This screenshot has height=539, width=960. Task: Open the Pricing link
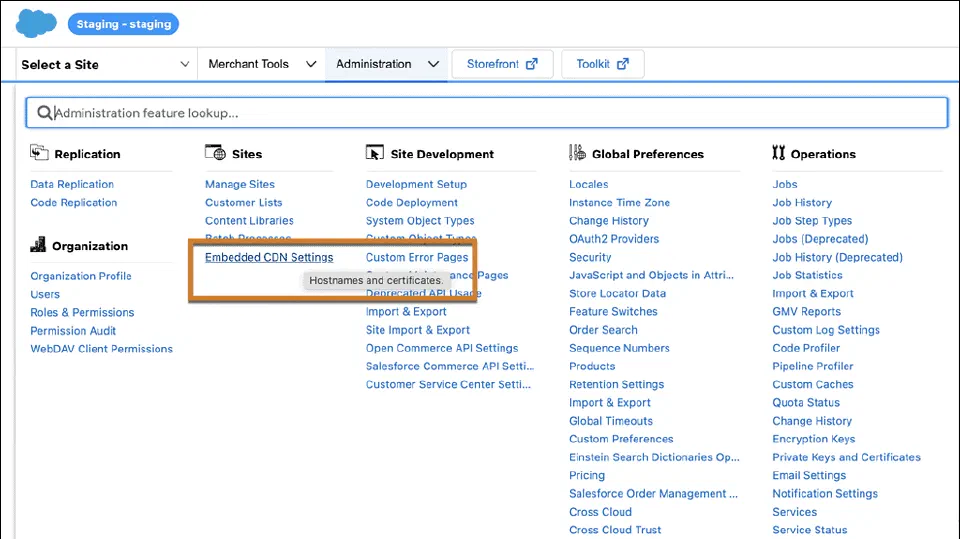pyautogui.click(x=587, y=475)
